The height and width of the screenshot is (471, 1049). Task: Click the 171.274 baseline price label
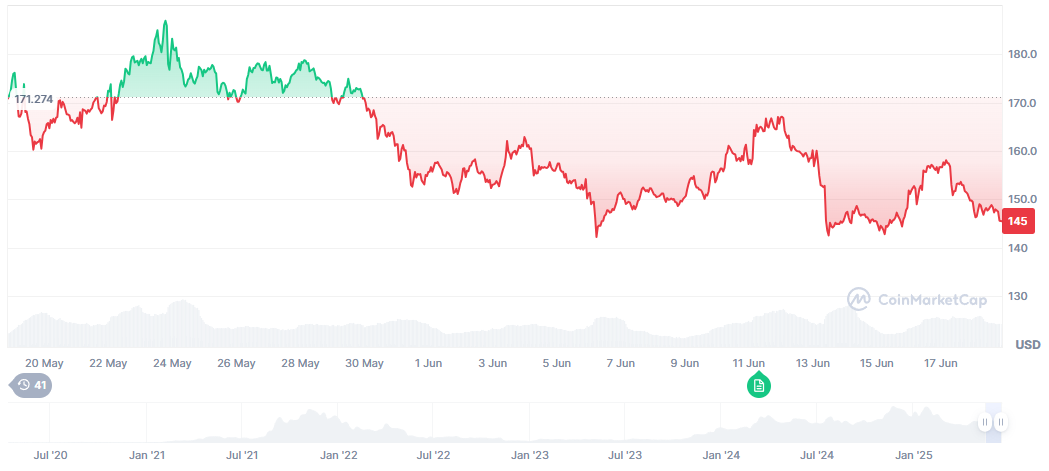[x=34, y=100]
